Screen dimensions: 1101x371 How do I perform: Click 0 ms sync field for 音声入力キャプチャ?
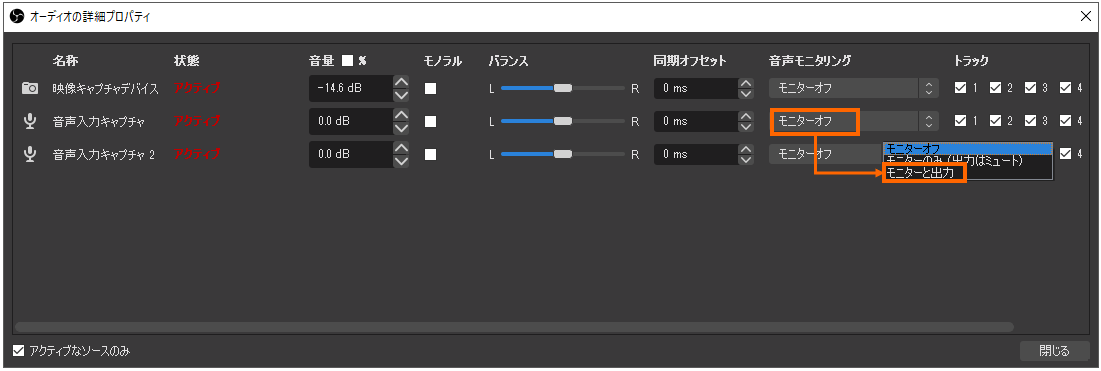[x=696, y=121]
